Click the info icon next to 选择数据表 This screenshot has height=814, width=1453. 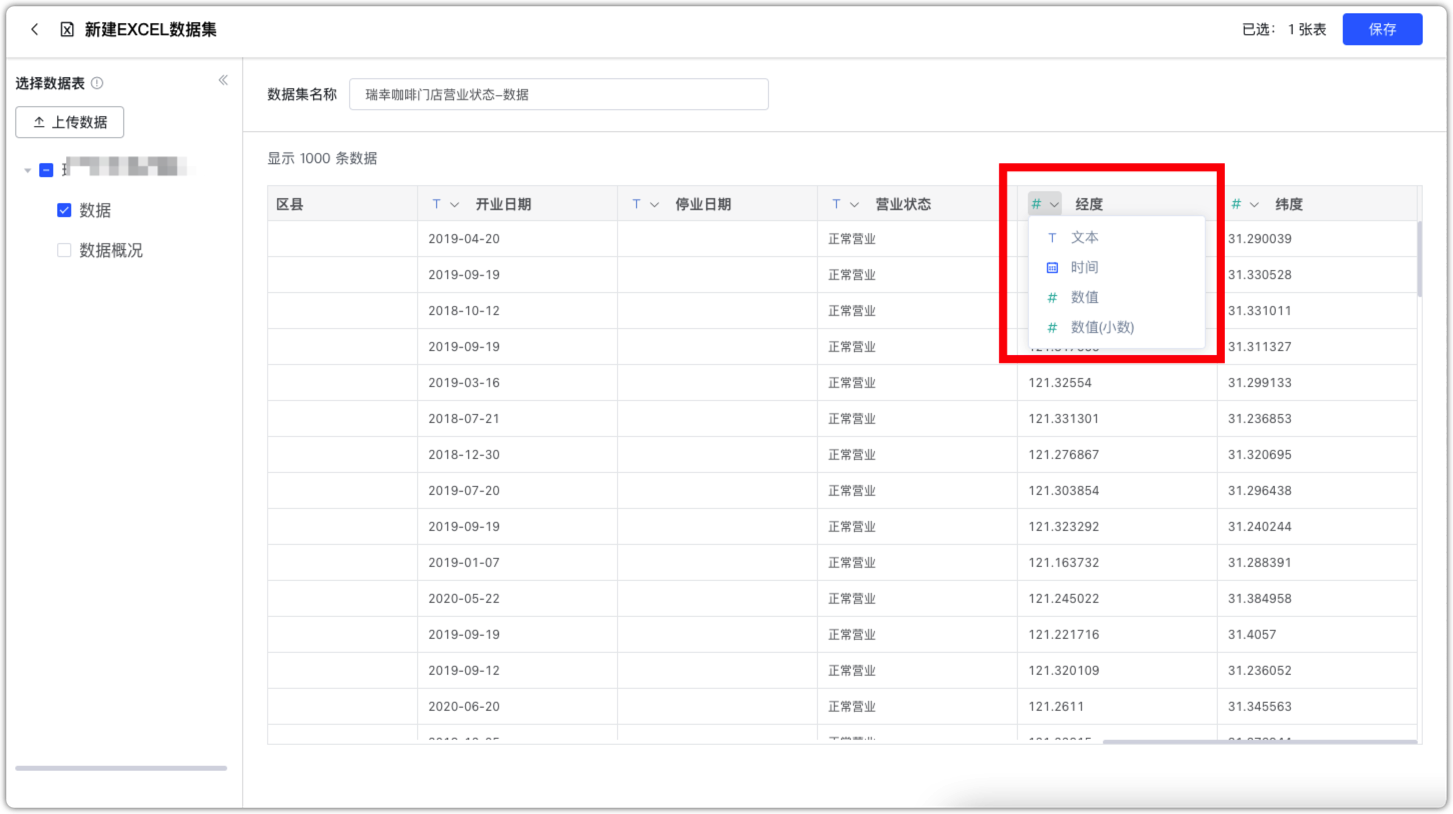(x=97, y=83)
